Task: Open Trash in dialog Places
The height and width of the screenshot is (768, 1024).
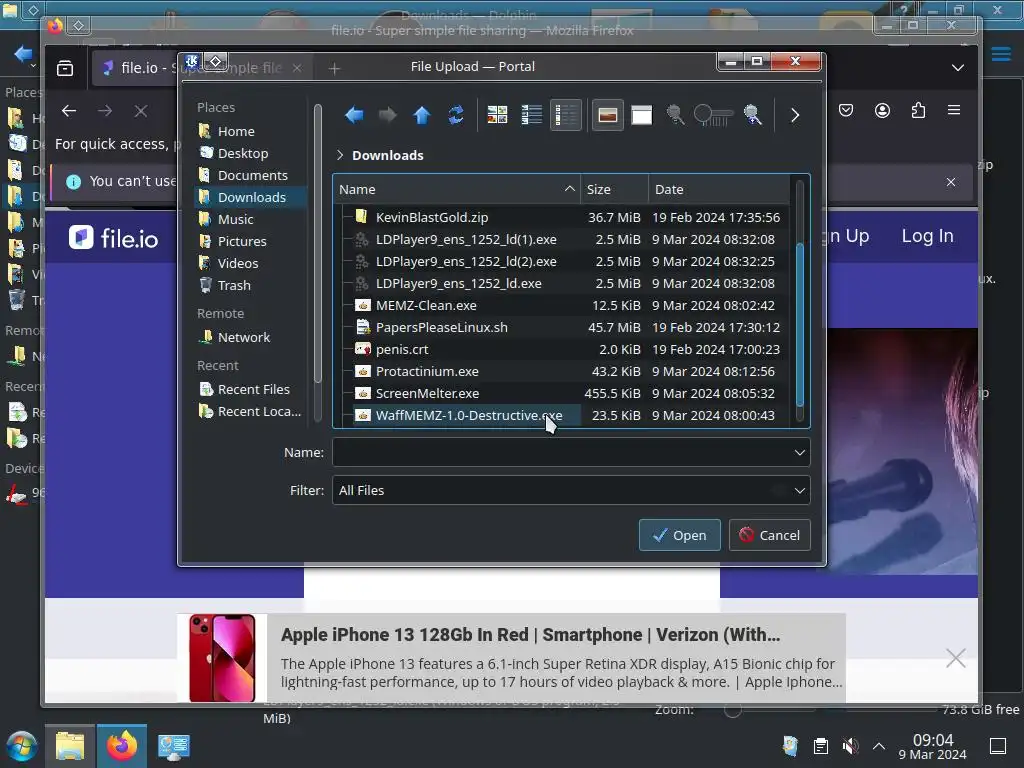Action: tap(249, 285)
